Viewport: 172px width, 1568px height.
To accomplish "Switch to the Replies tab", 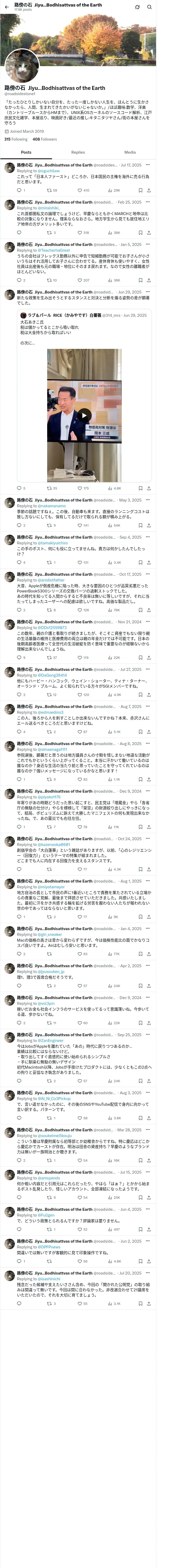I will [x=78, y=152].
